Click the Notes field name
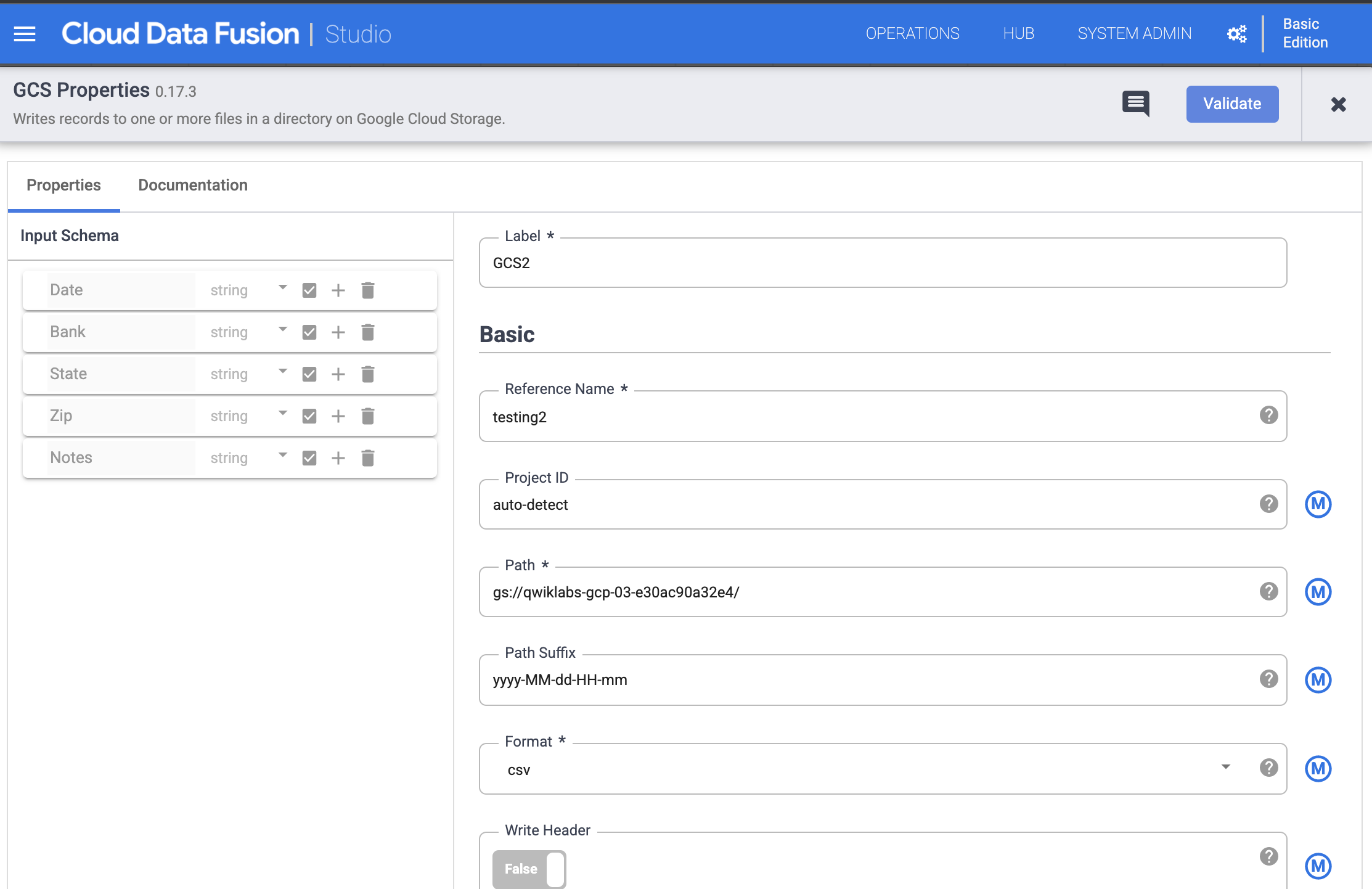This screenshot has height=889, width=1372. pyautogui.click(x=121, y=457)
